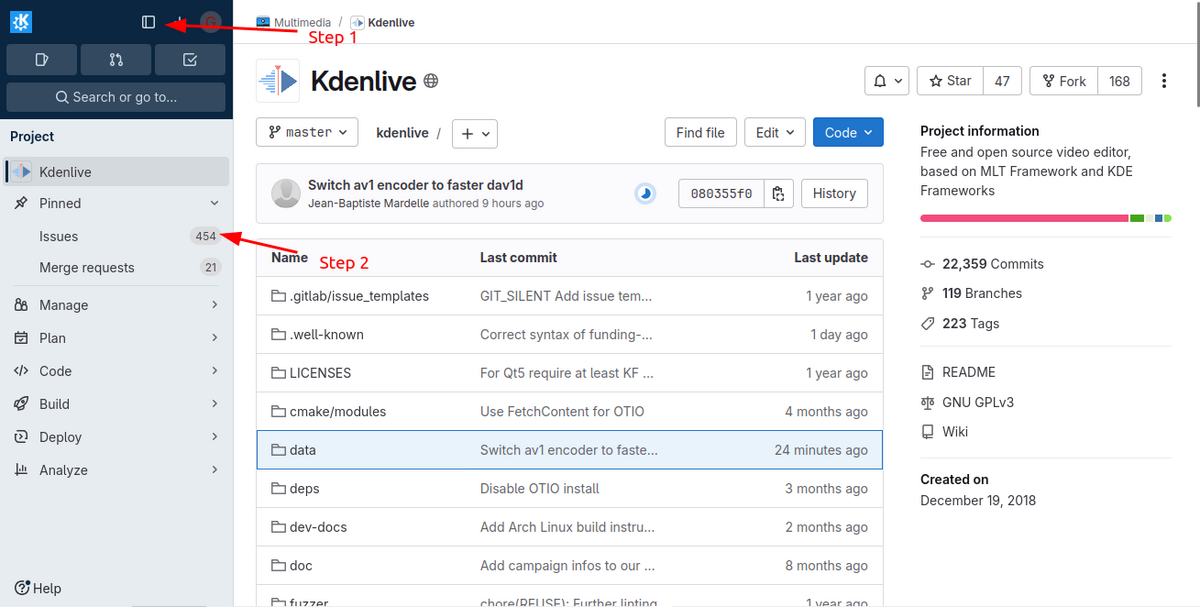Star the Kdenlive project

coord(950,81)
